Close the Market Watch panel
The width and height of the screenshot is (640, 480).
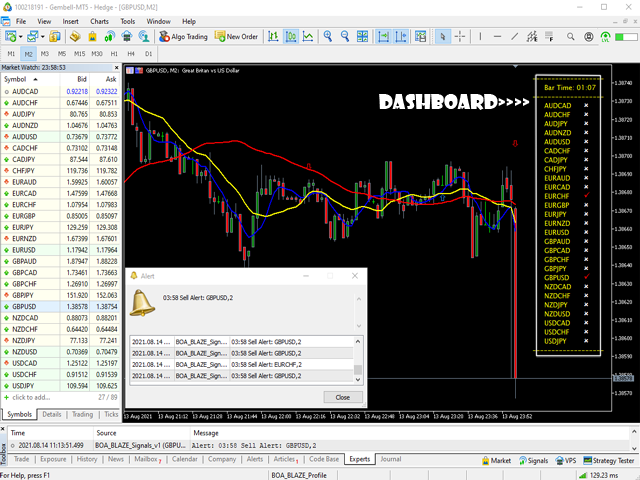[x=116, y=68]
